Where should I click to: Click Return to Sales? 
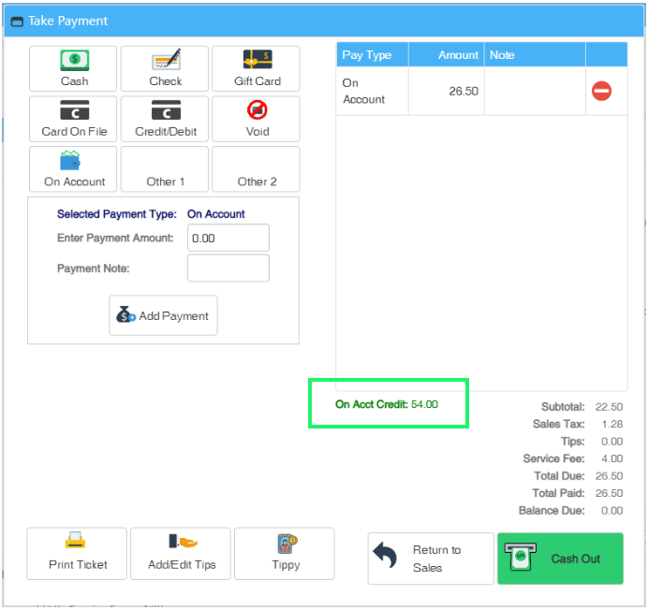[431, 559]
